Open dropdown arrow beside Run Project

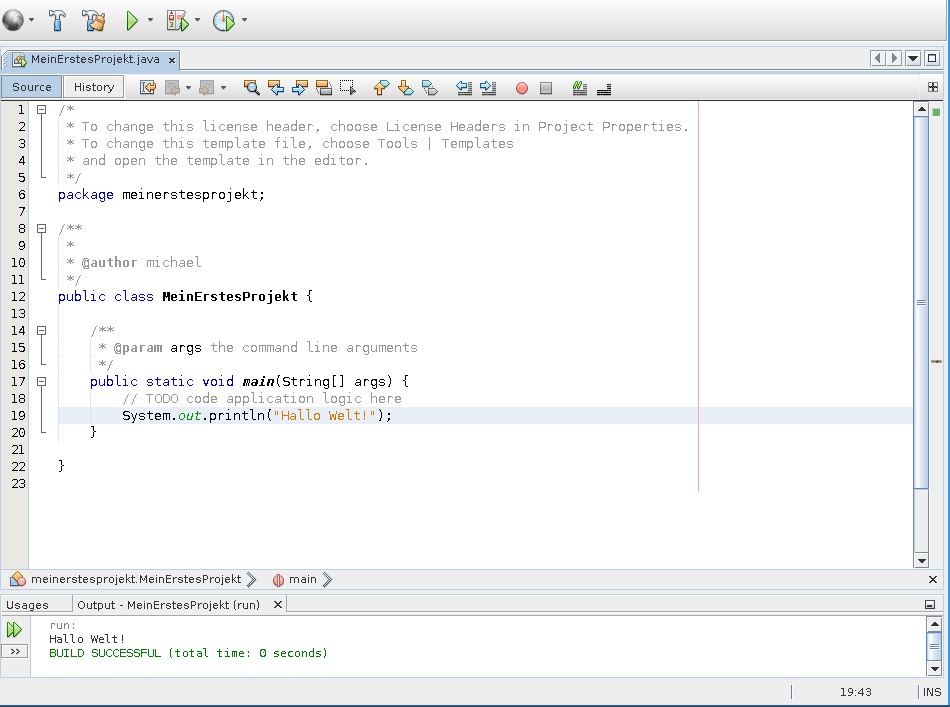[150, 20]
